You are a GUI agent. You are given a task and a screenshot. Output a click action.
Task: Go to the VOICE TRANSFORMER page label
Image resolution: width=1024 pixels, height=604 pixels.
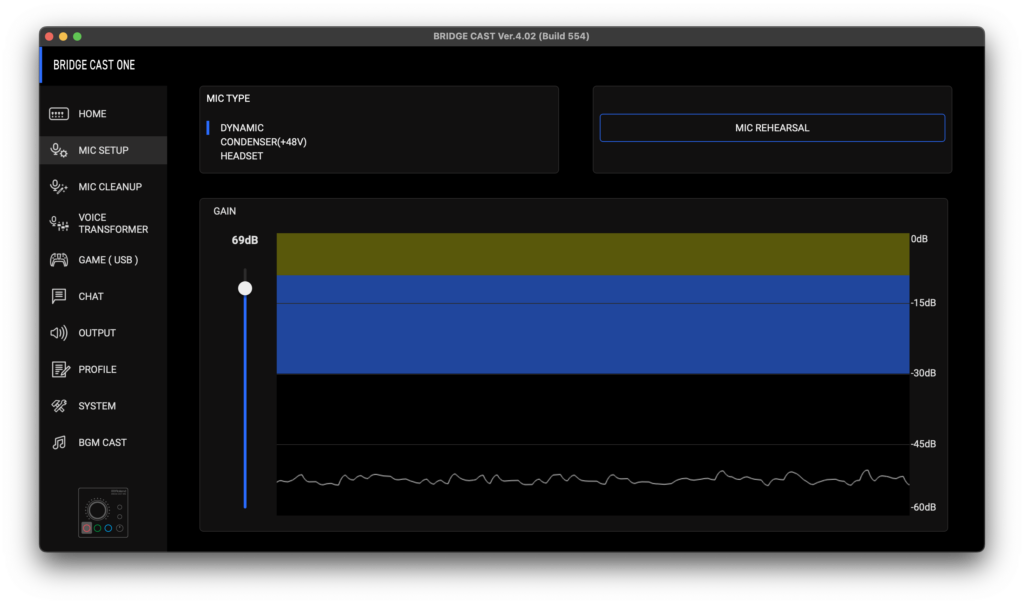point(113,223)
